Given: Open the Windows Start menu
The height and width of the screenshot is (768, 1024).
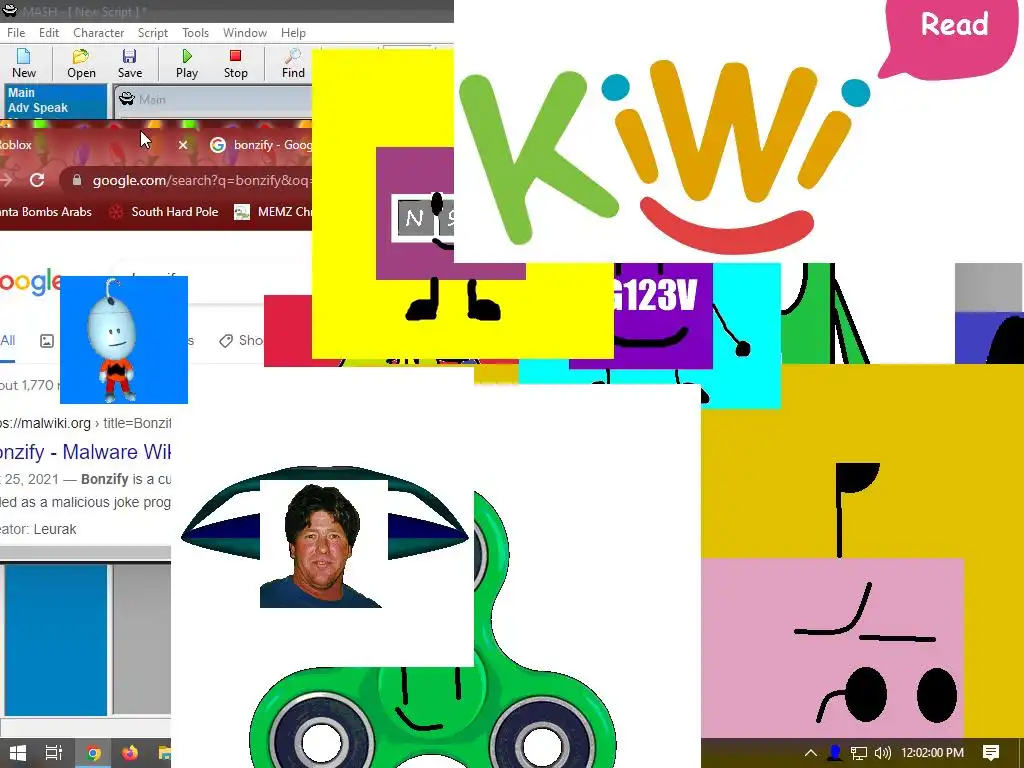Looking at the screenshot, I should pyautogui.click(x=18, y=753).
